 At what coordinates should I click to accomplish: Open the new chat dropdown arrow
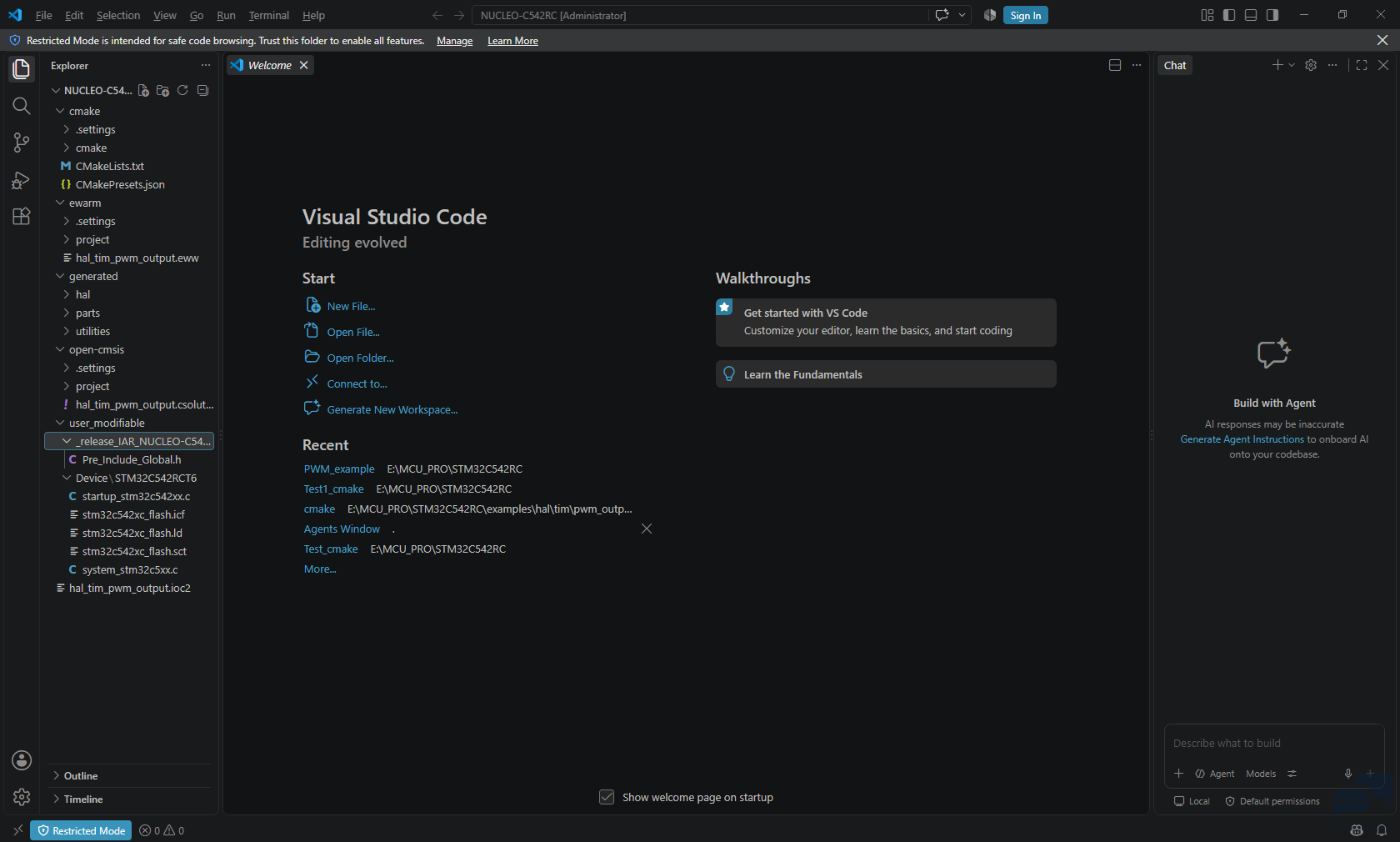pyautogui.click(x=1292, y=65)
